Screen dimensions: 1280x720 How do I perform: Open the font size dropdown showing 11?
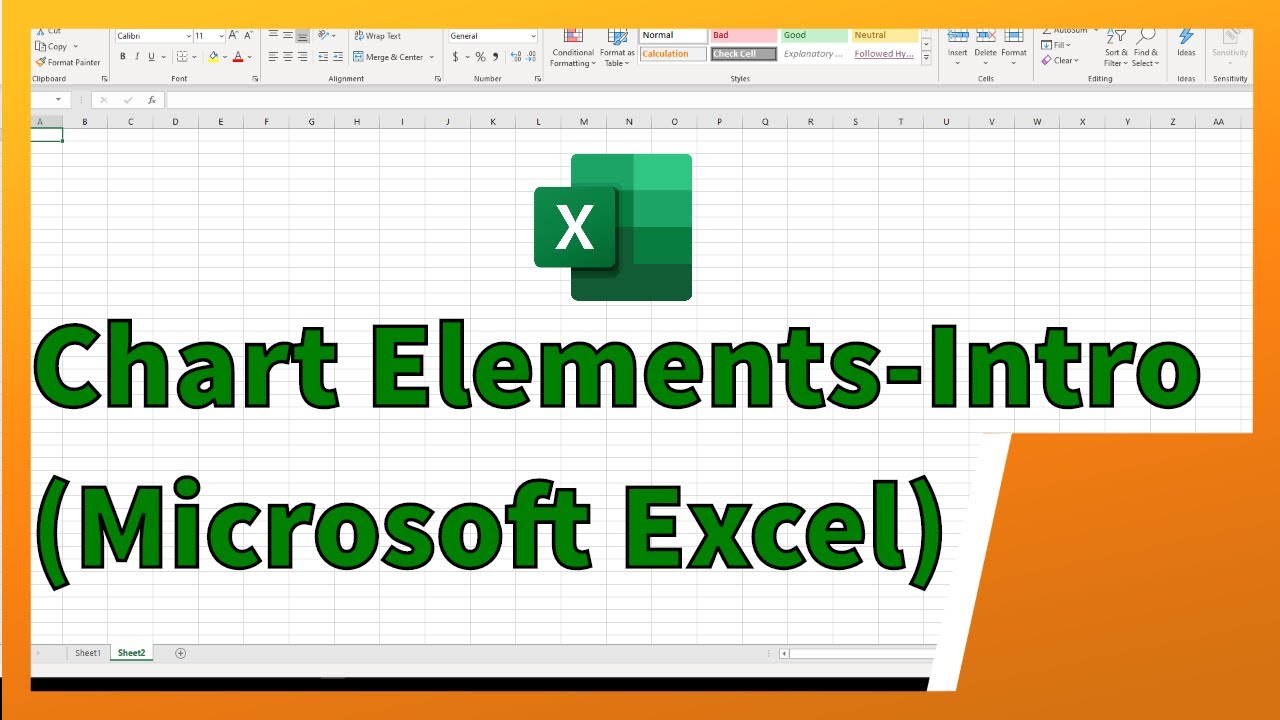coord(220,36)
